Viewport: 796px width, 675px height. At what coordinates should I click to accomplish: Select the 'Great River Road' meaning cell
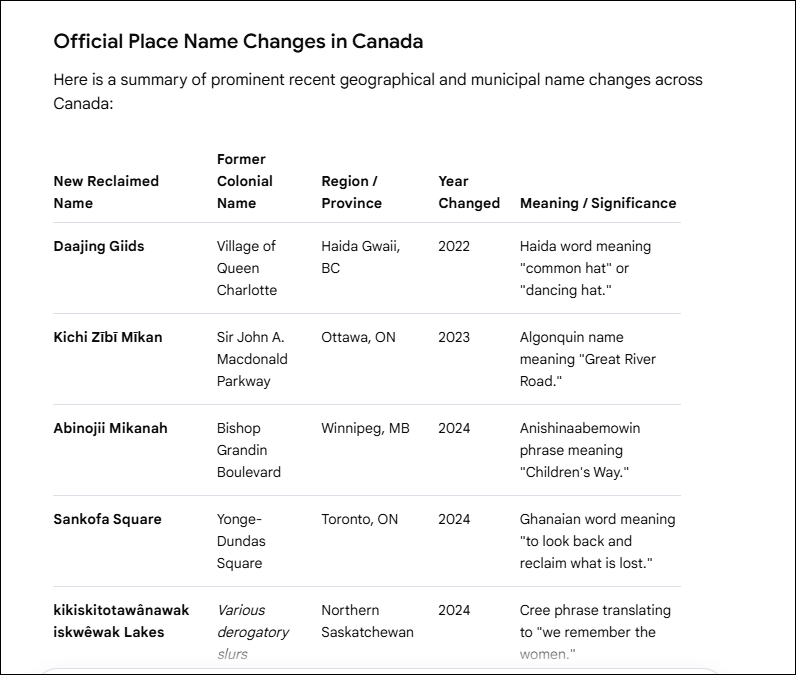point(588,359)
